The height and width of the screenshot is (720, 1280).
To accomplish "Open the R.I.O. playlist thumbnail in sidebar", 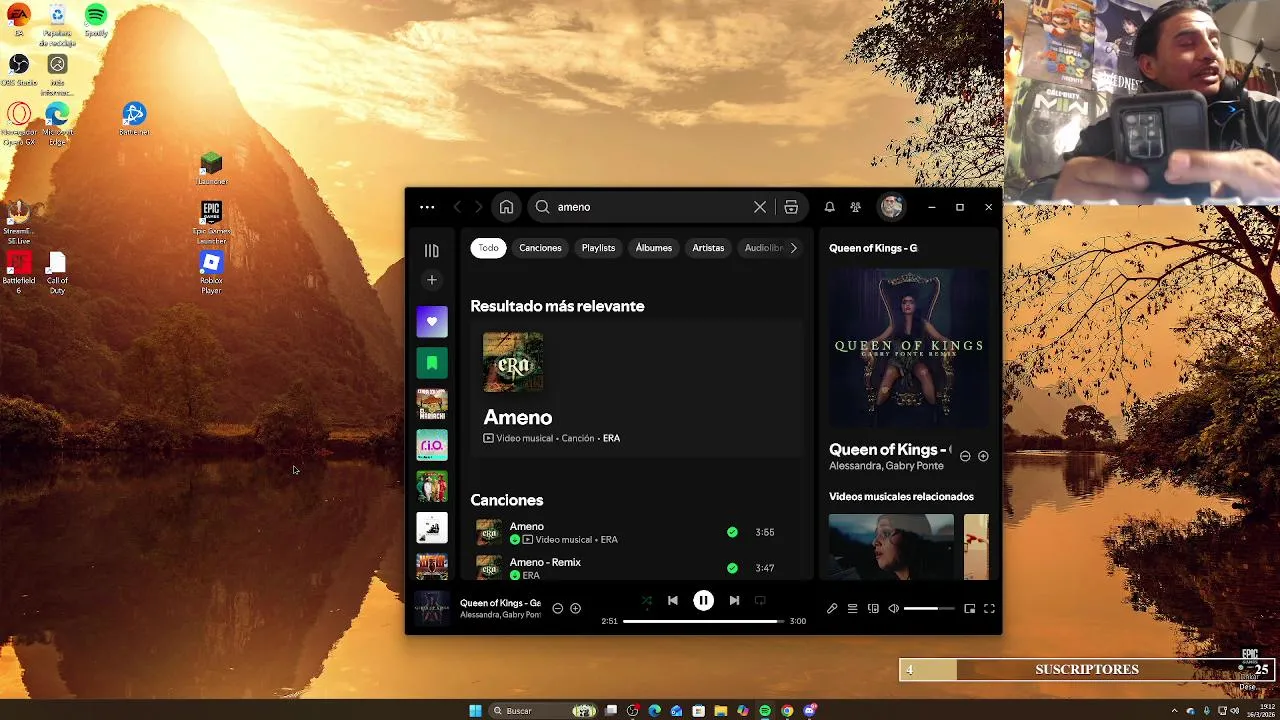I will click(432, 445).
